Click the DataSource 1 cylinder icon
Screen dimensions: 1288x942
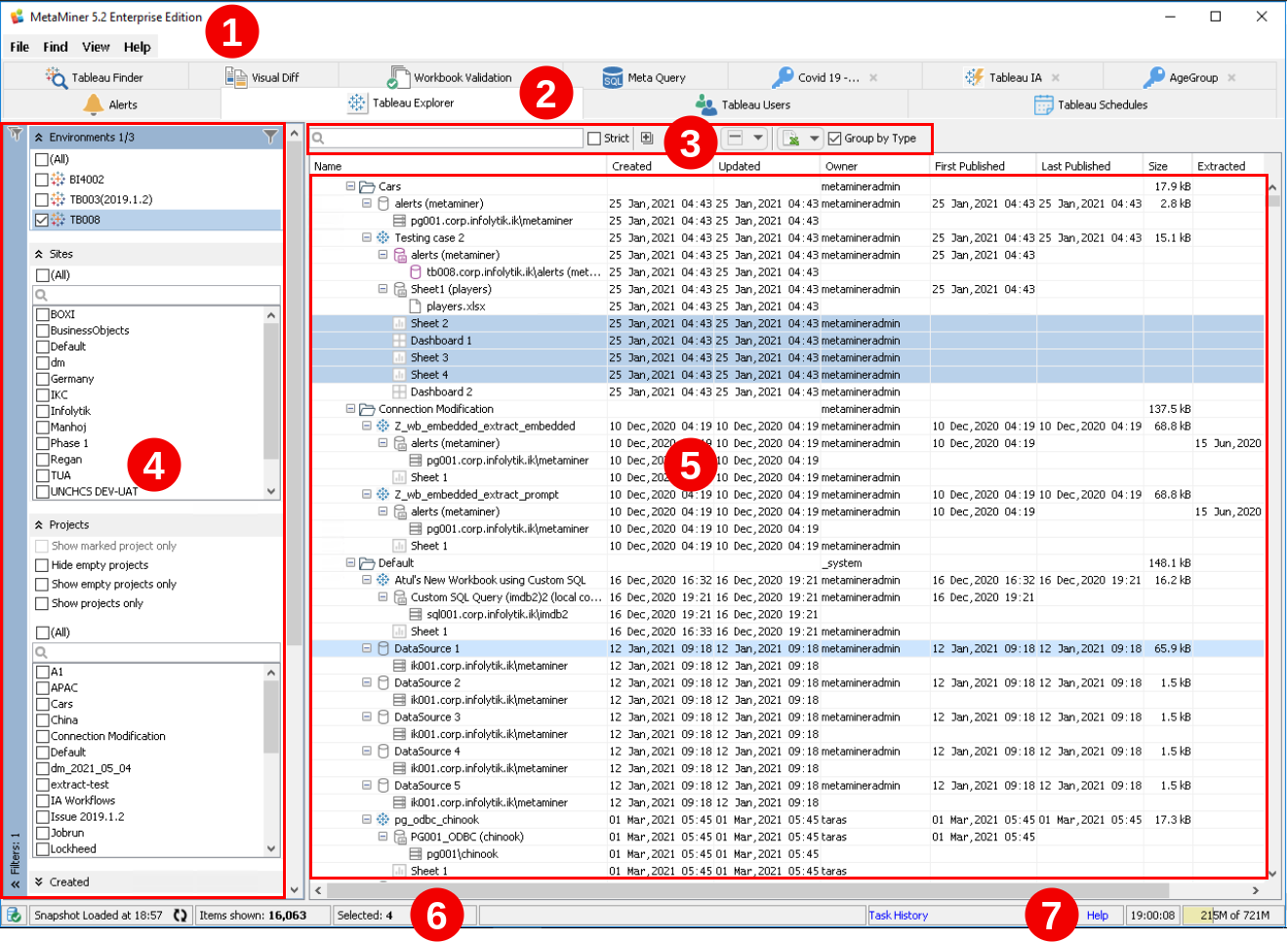pyautogui.click(x=383, y=648)
